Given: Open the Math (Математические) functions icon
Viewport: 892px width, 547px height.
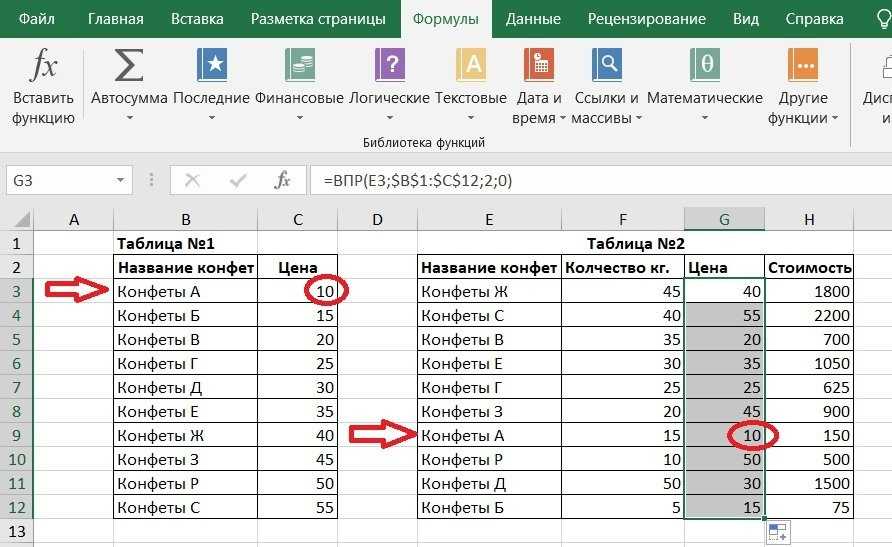Looking at the screenshot, I should coord(705,65).
